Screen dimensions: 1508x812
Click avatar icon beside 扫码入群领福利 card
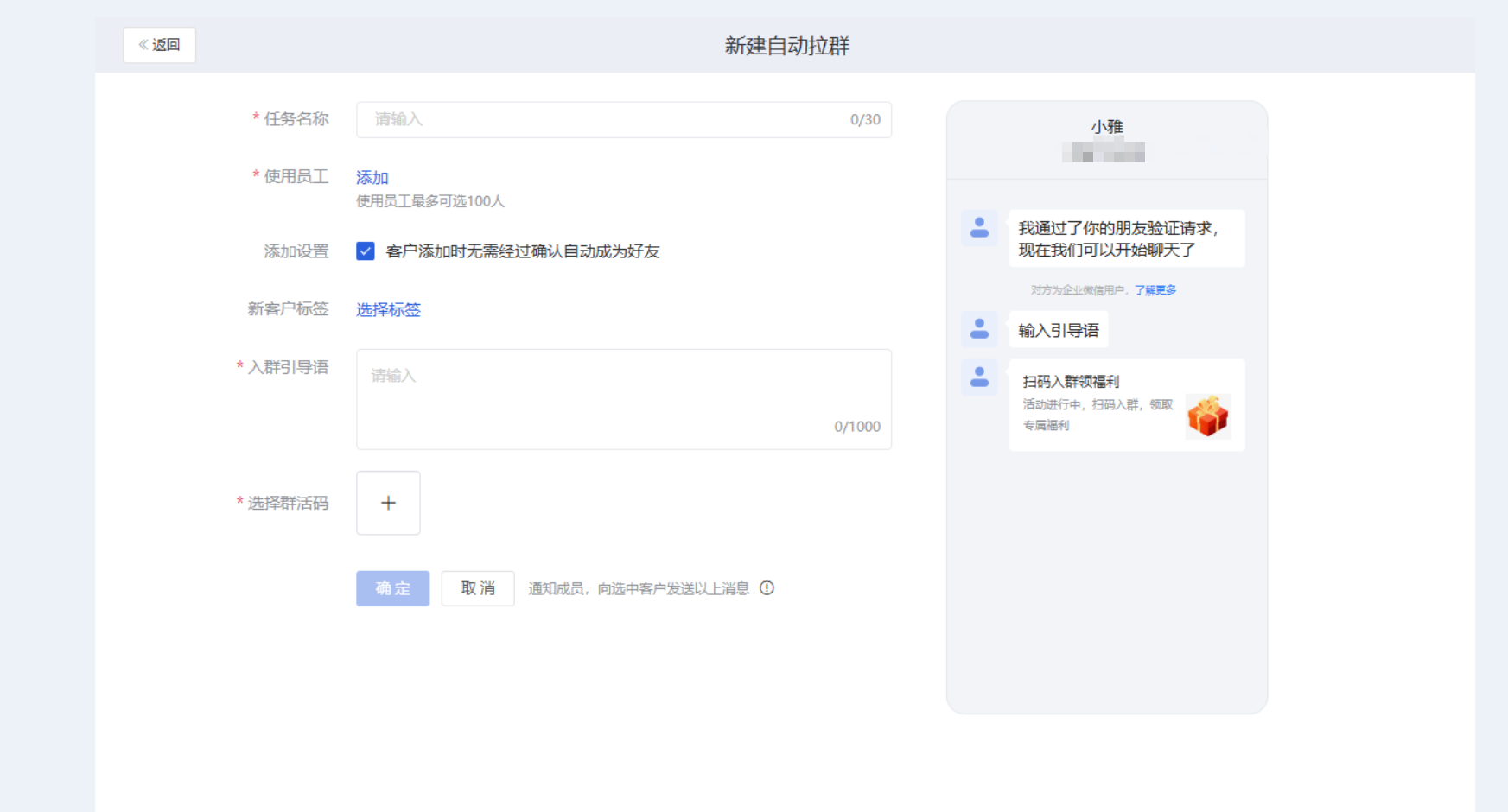click(x=979, y=377)
